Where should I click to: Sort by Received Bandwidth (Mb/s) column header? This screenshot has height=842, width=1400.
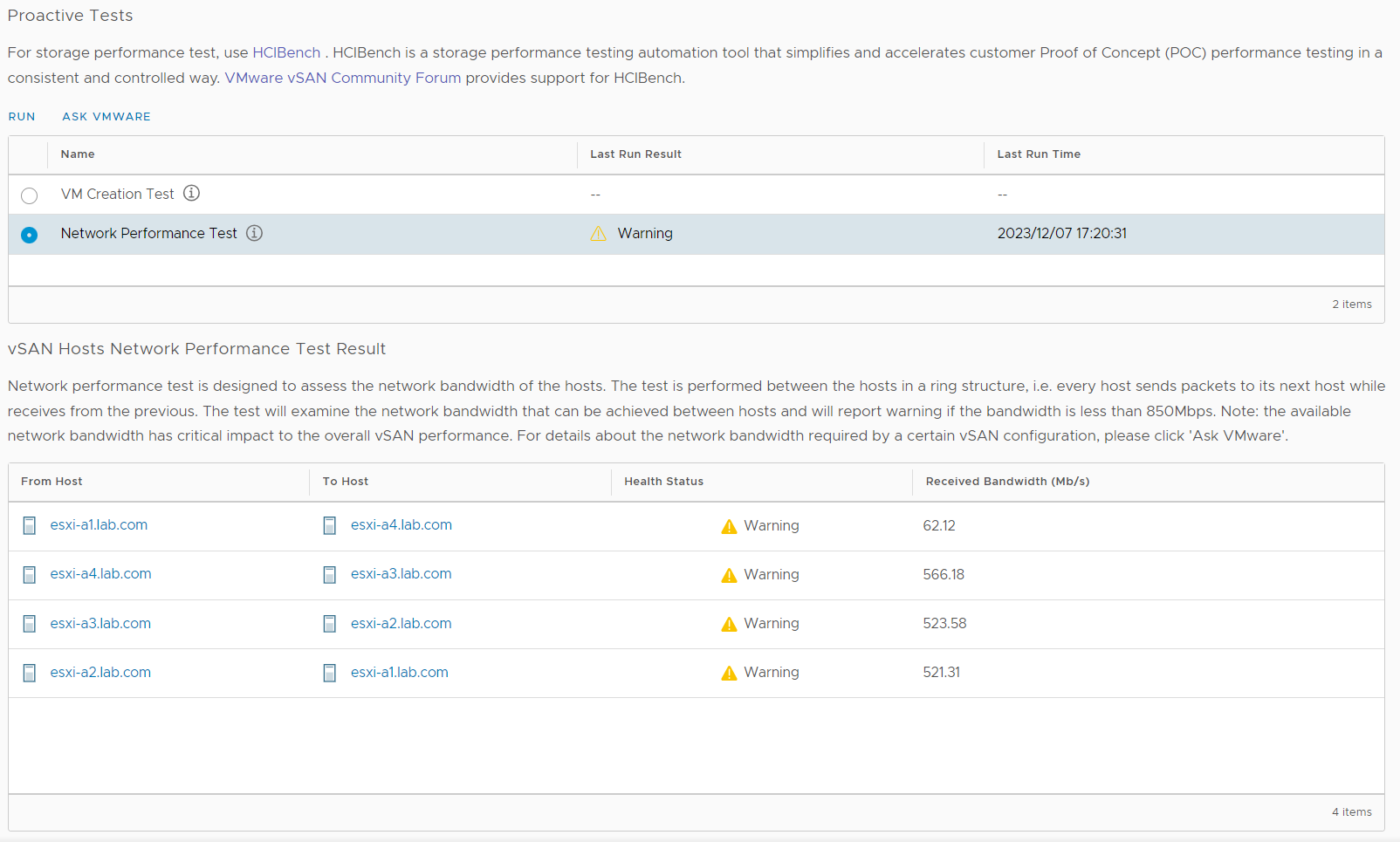[1007, 482]
